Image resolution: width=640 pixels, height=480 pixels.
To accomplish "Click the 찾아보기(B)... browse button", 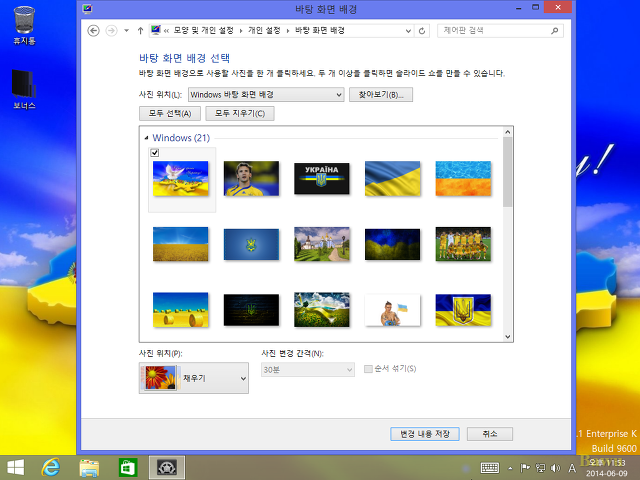I will coord(381,95).
